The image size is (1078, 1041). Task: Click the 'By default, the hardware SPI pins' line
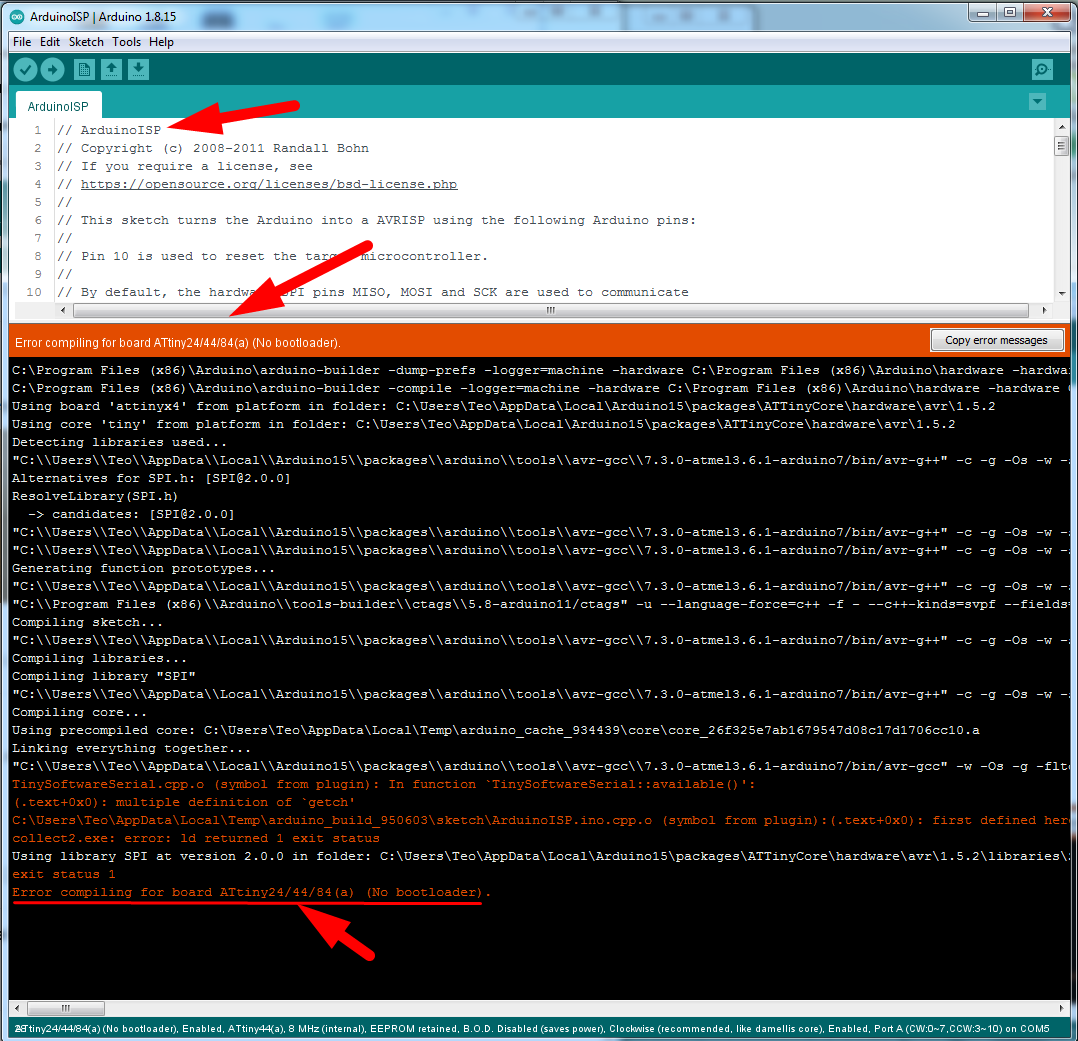click(373, 292)
